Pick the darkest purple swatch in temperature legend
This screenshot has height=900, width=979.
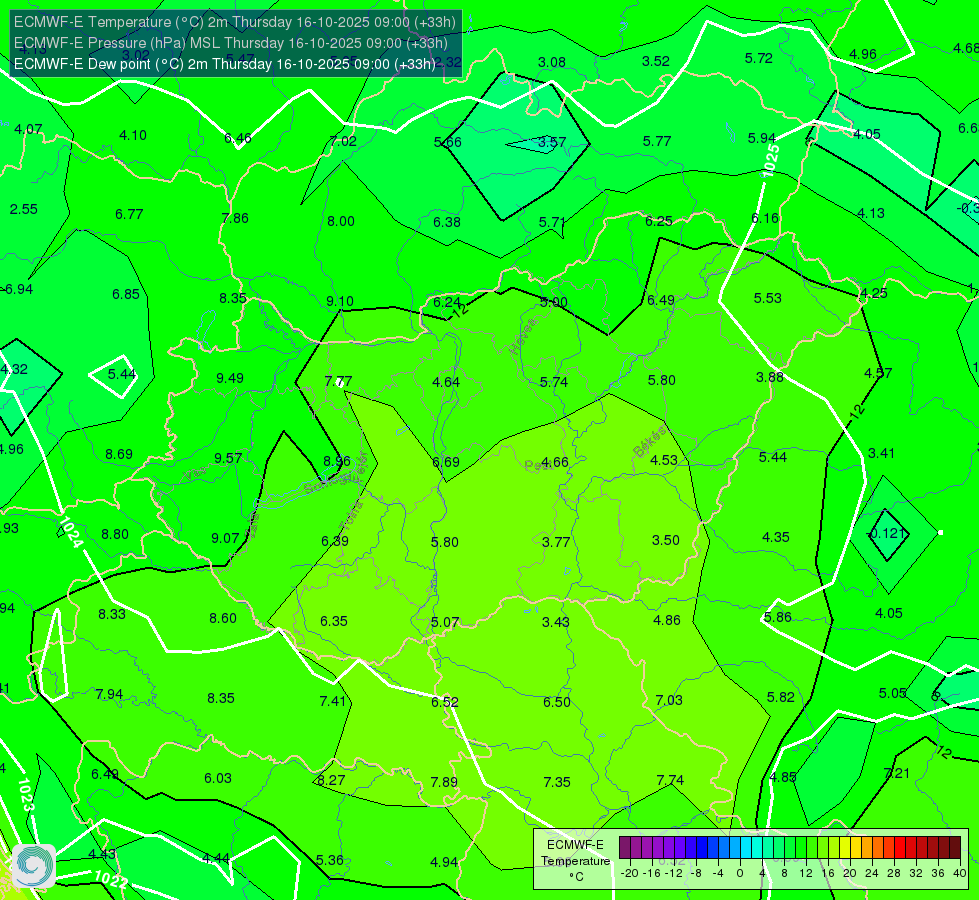[x=624, y=848]
